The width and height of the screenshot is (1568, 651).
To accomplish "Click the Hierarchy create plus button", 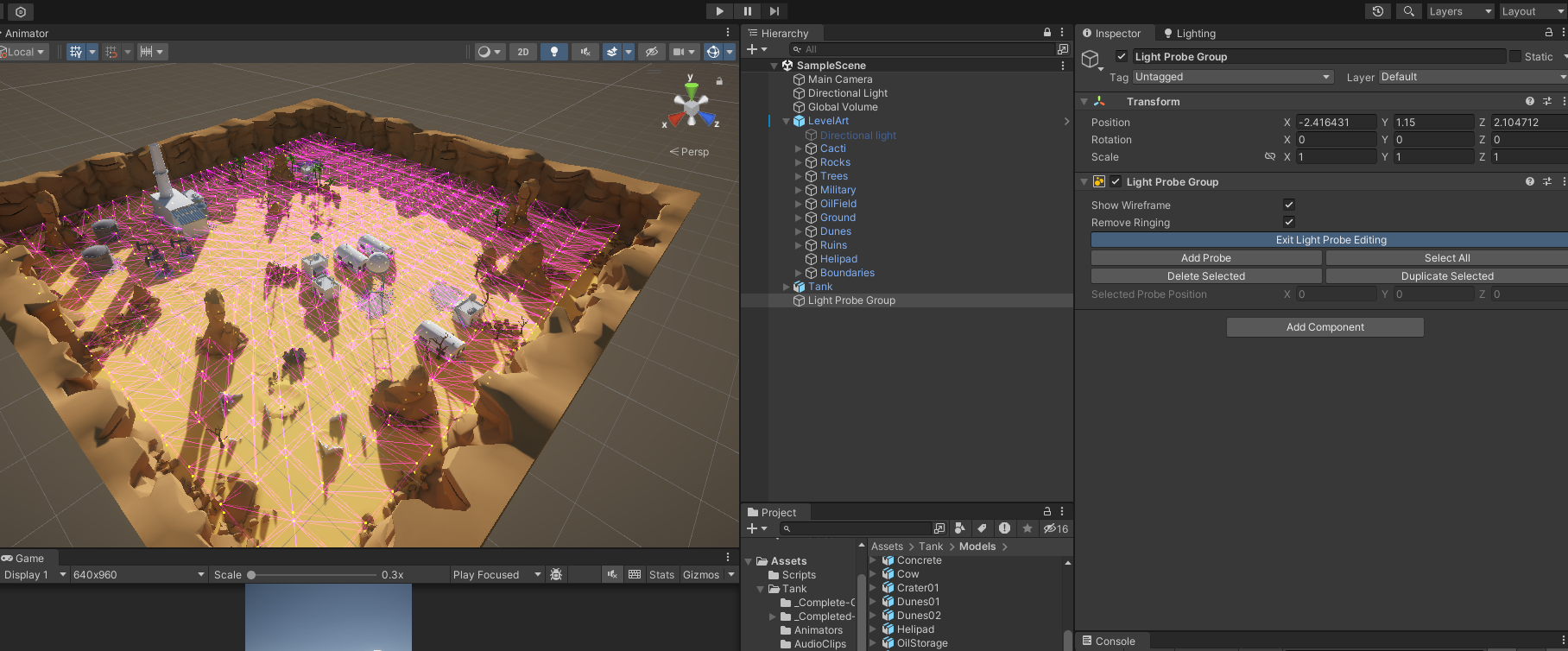I will click(752, 49).
